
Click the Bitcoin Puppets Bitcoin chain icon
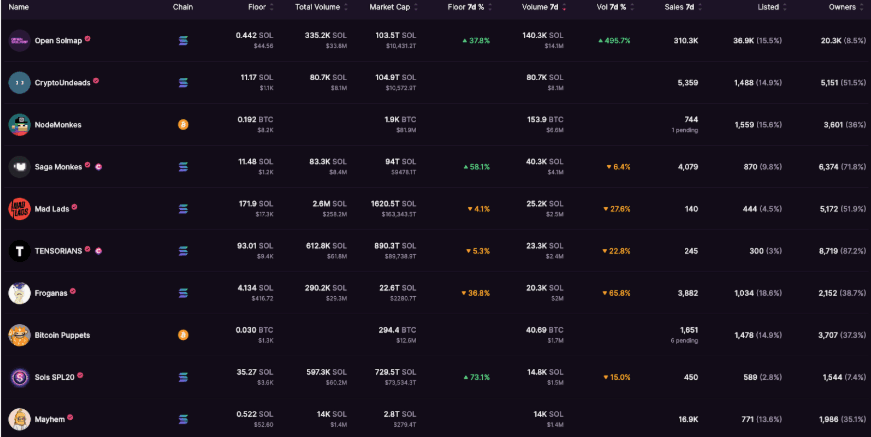[183, 335]
